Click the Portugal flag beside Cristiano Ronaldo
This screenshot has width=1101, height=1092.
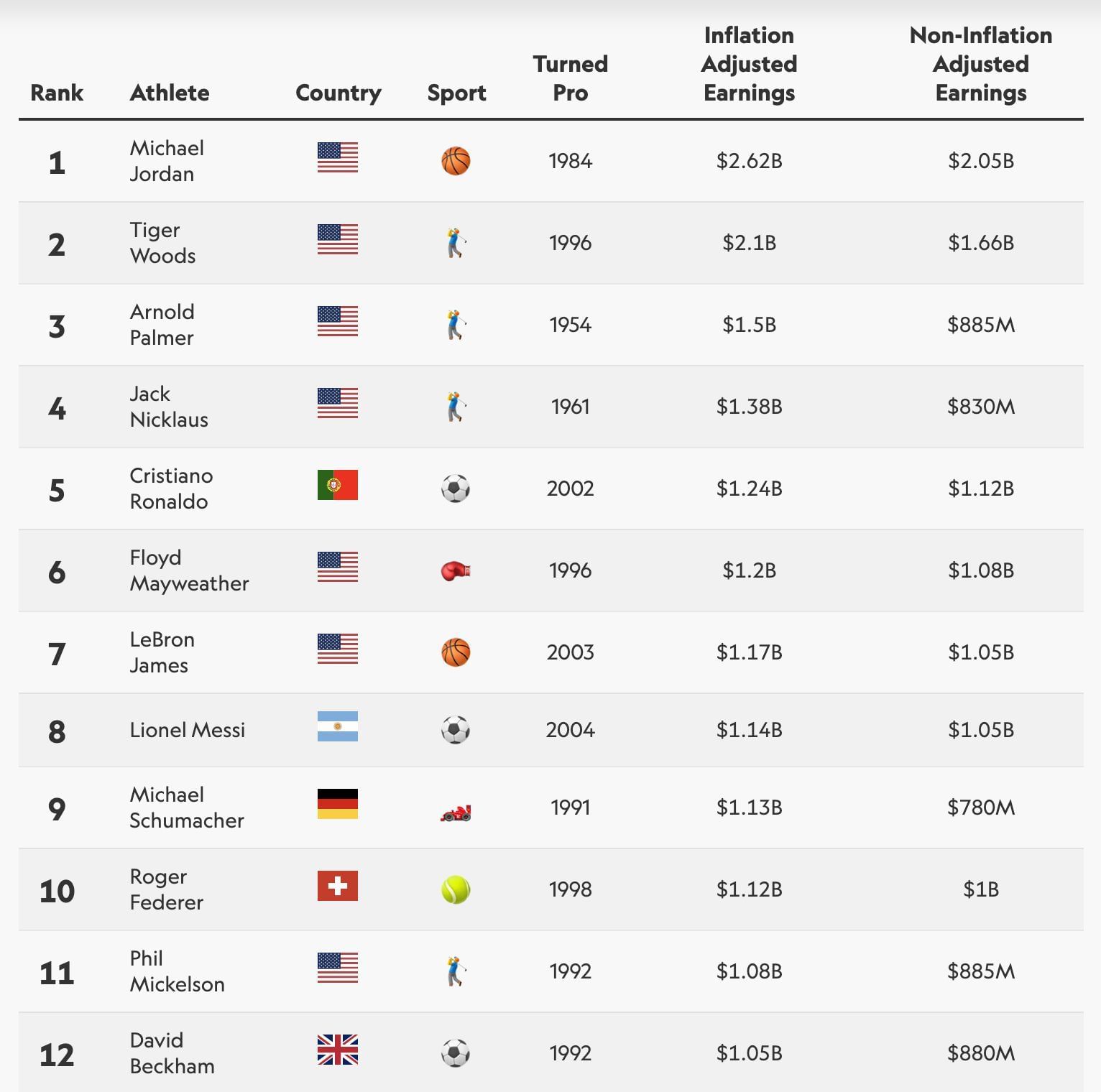pos(338,486)
